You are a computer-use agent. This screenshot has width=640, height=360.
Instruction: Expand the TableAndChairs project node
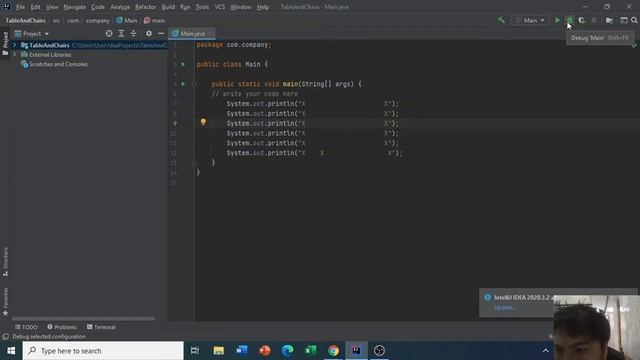coord(15,45)
